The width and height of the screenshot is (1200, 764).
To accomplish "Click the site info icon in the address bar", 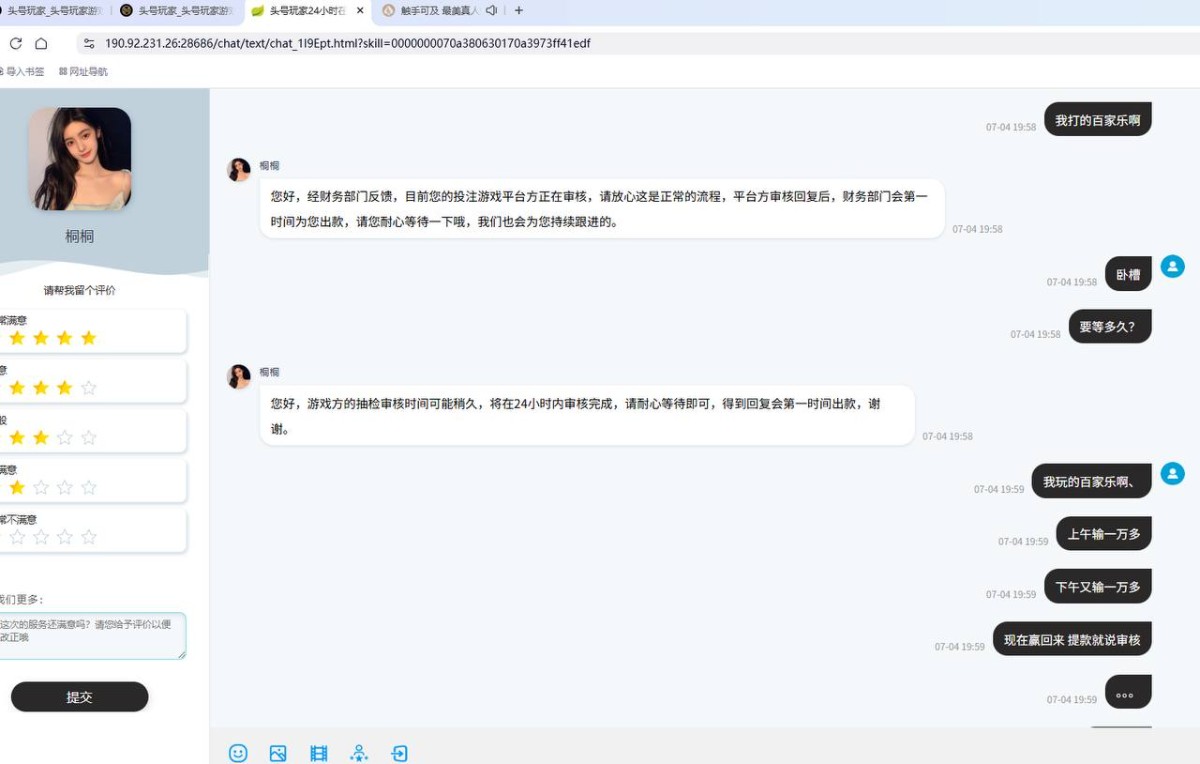I will point(89,43).
